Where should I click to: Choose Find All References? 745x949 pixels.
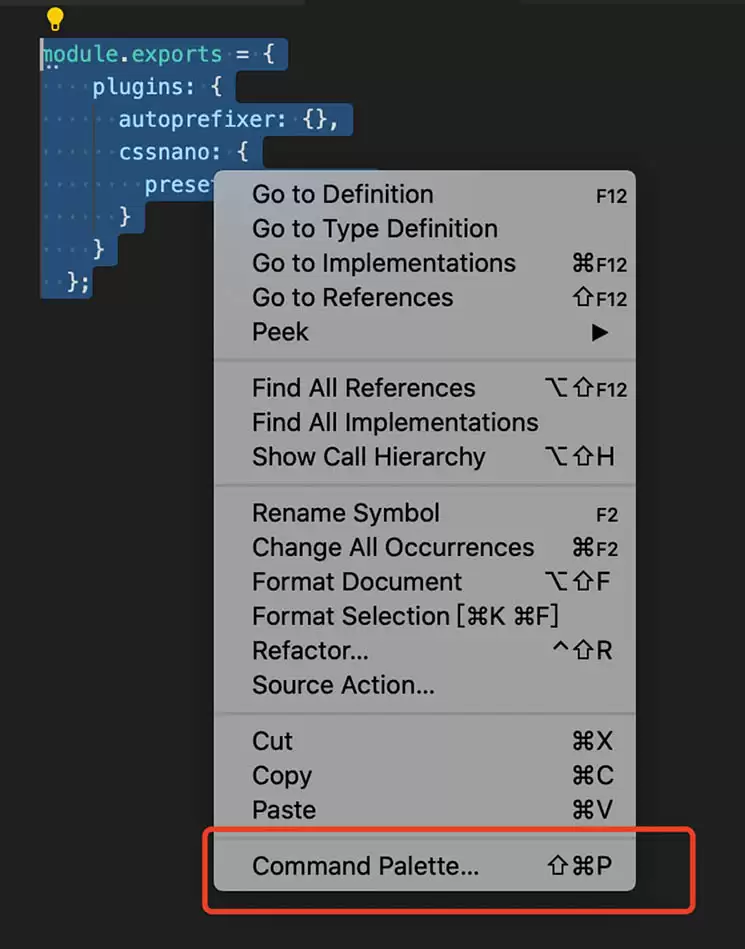pos(363,388)
